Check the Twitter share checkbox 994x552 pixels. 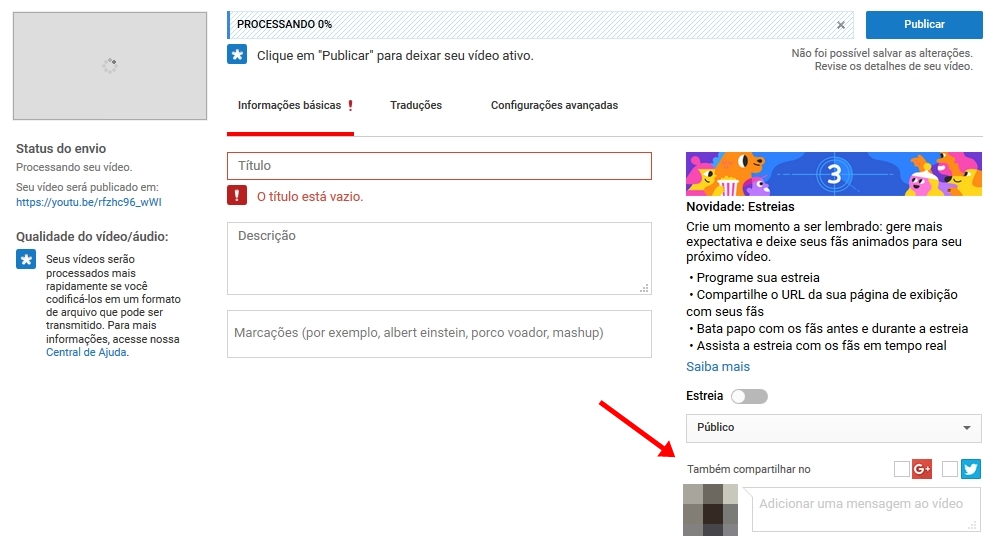pos(950,469)
